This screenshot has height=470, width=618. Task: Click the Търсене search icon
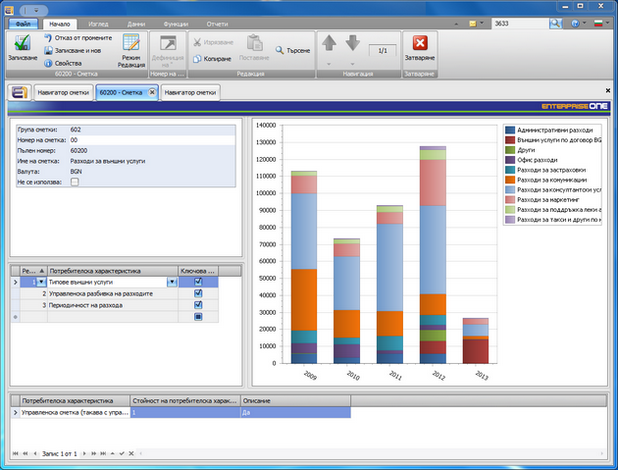point(279,49)
